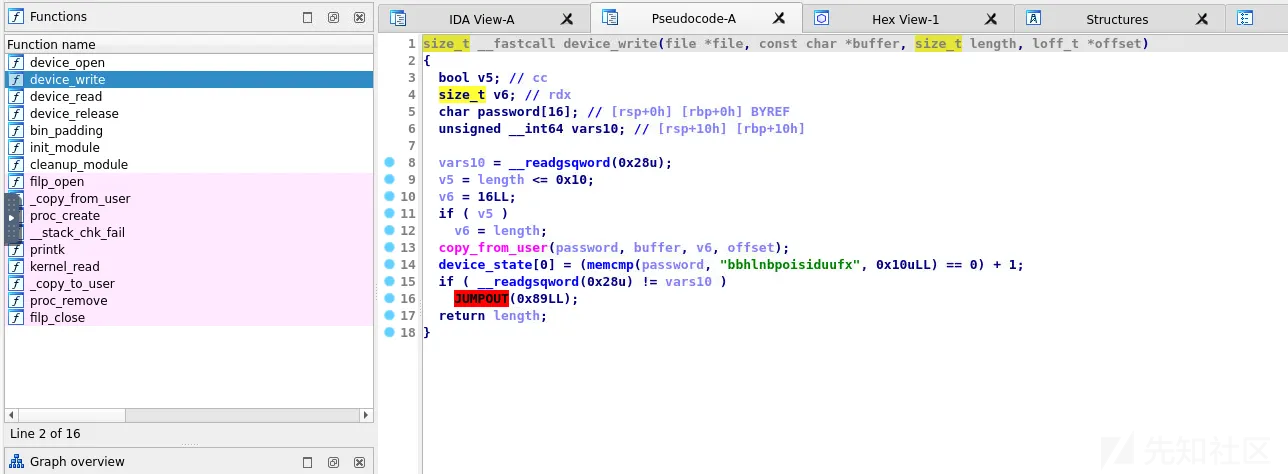Click the function icon beside filp_open
The width and height of the screenshot is (1288, 474).
16,181
